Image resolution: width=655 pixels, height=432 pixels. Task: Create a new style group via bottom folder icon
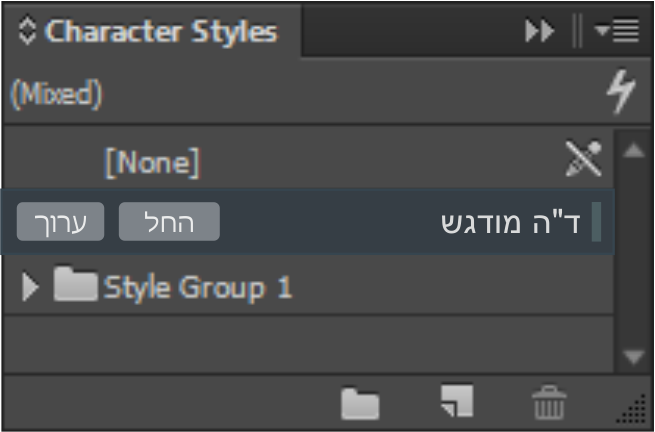[361, 403]
